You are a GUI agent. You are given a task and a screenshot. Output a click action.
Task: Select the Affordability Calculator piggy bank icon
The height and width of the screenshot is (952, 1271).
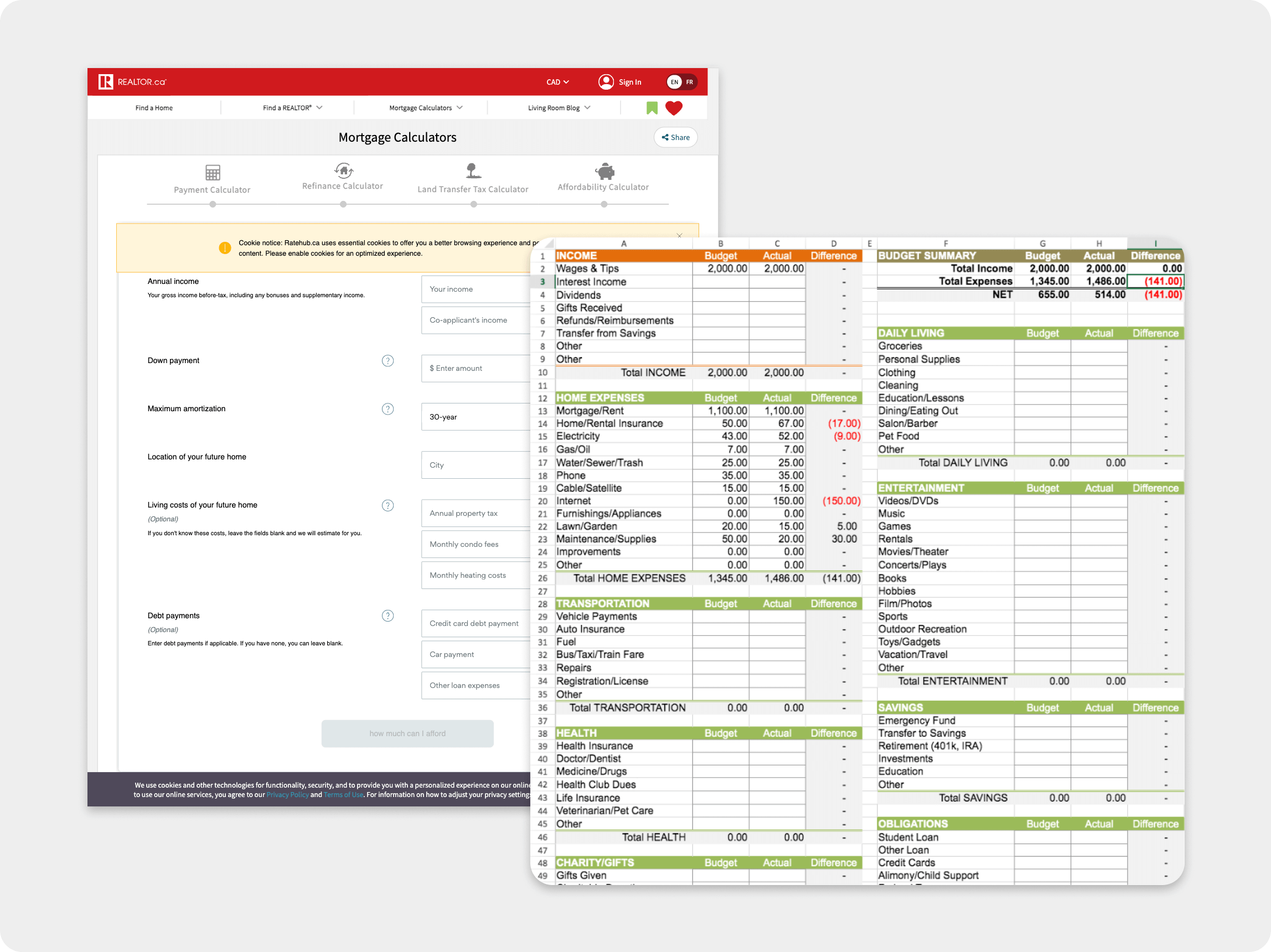pos(604,171)
